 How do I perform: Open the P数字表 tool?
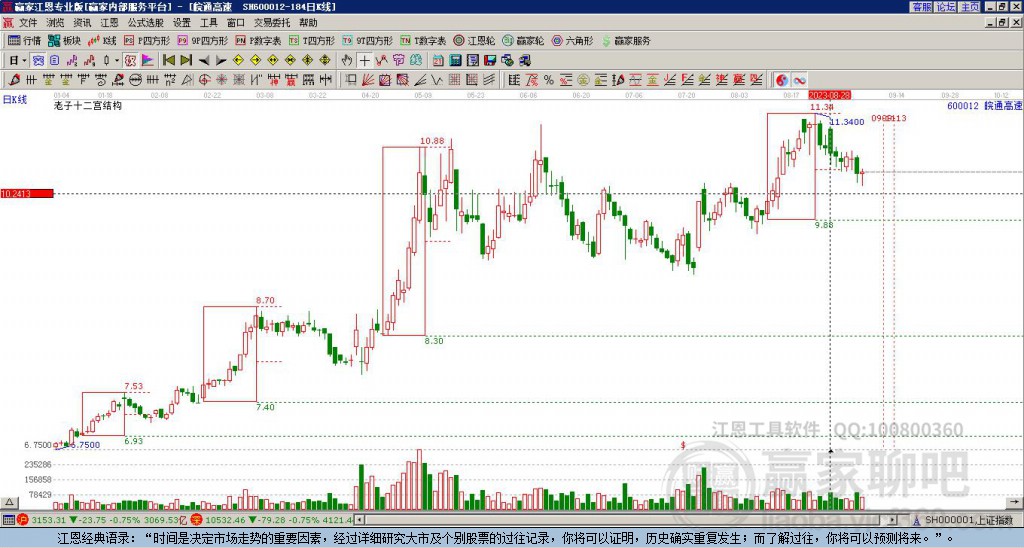pyautogui.click(x=258, y=40)
